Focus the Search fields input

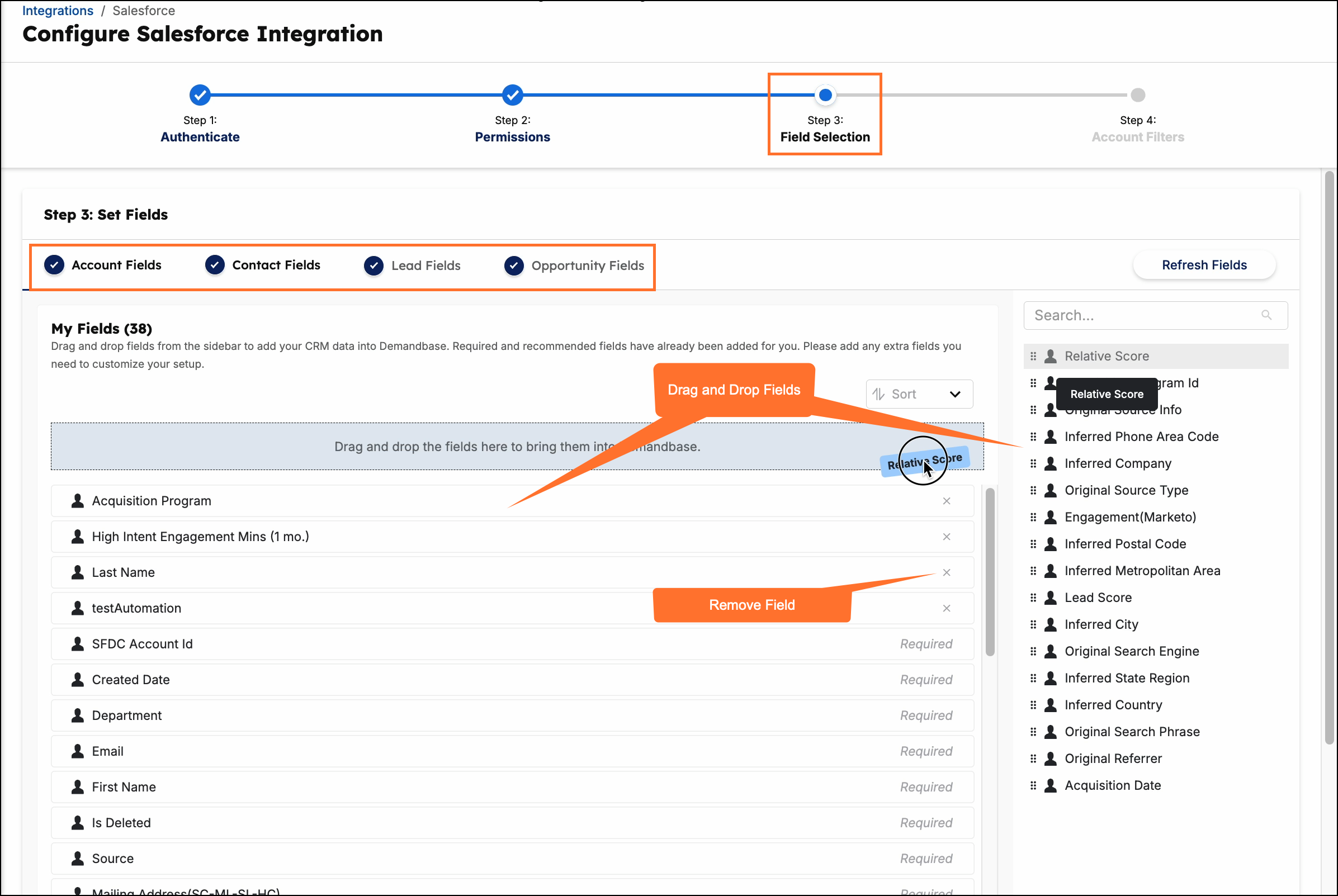(x=1155, y=315)
